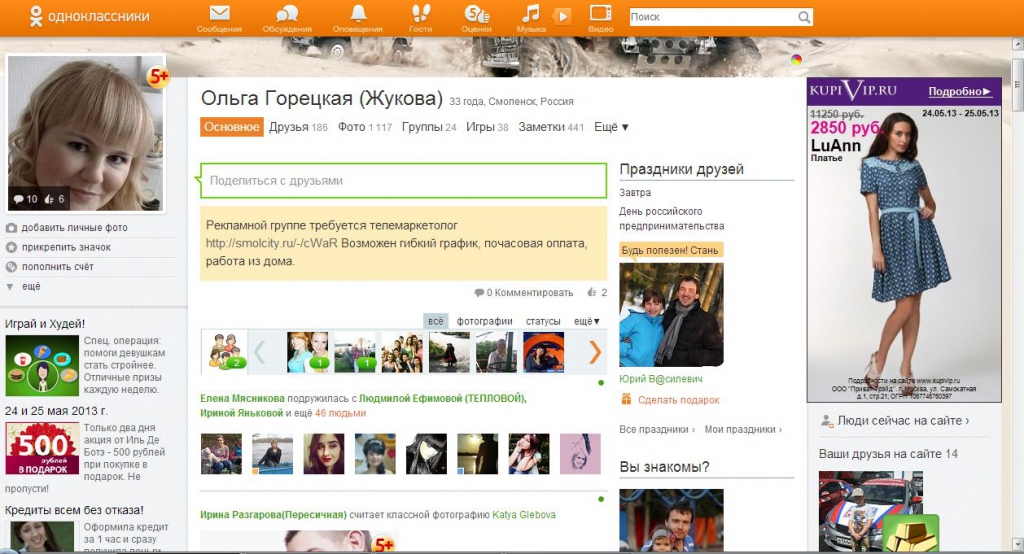1024x554 pixels.
Task: Expand the ещё item in left menu
Action: click(x=31, y=286)
